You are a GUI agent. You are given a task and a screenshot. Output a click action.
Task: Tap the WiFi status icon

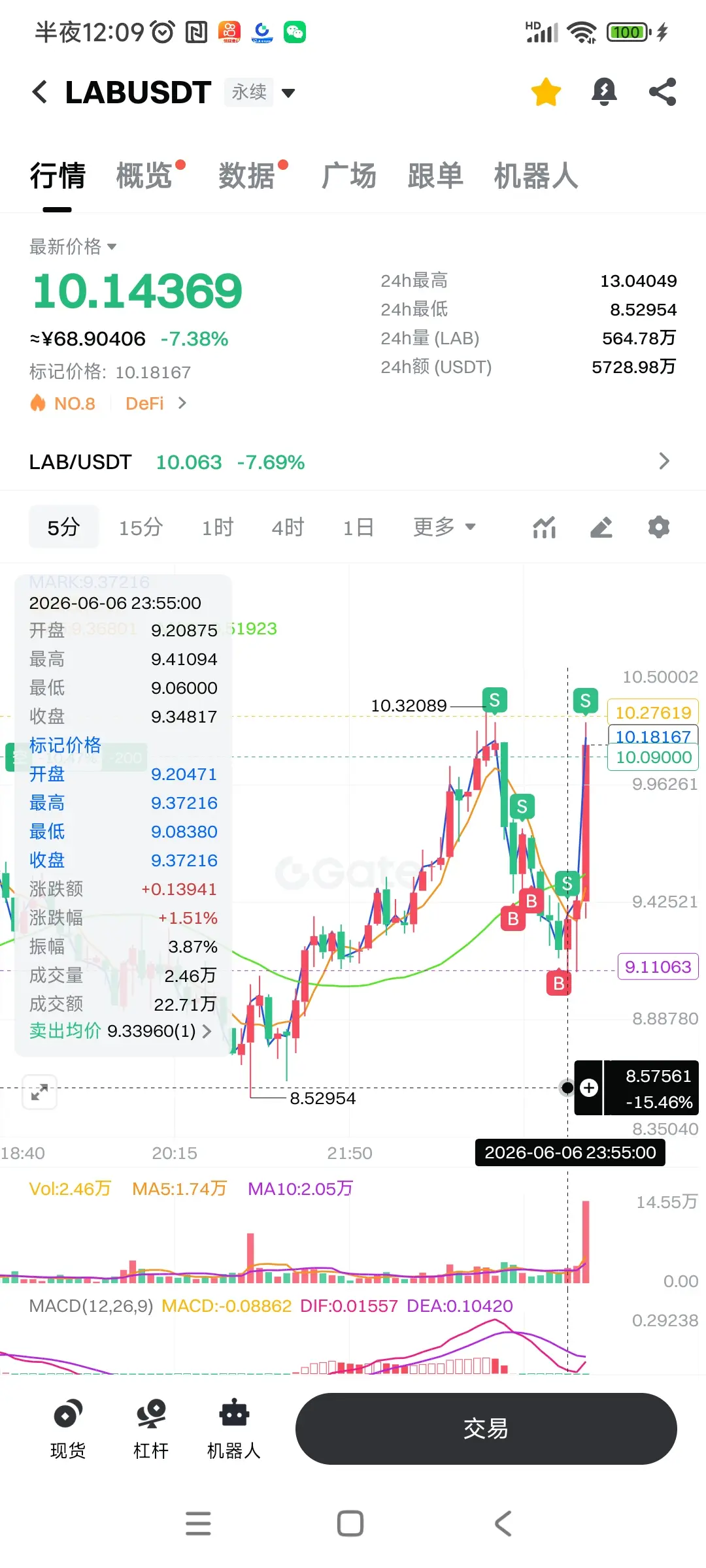(x=582, y=31)
